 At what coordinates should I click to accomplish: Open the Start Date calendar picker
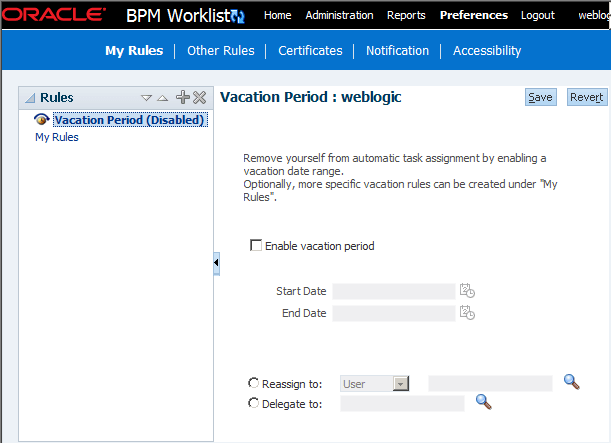pos(467,291)
